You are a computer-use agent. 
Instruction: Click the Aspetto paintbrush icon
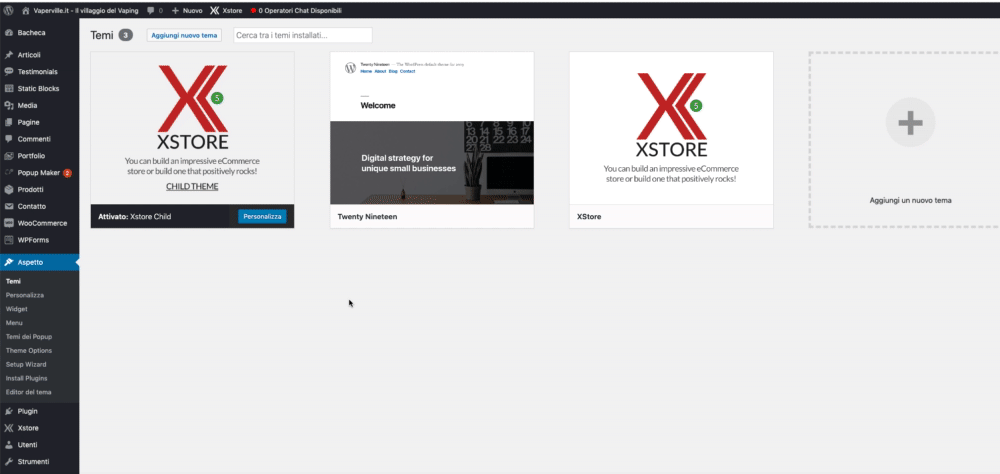(x=9, y=262)
